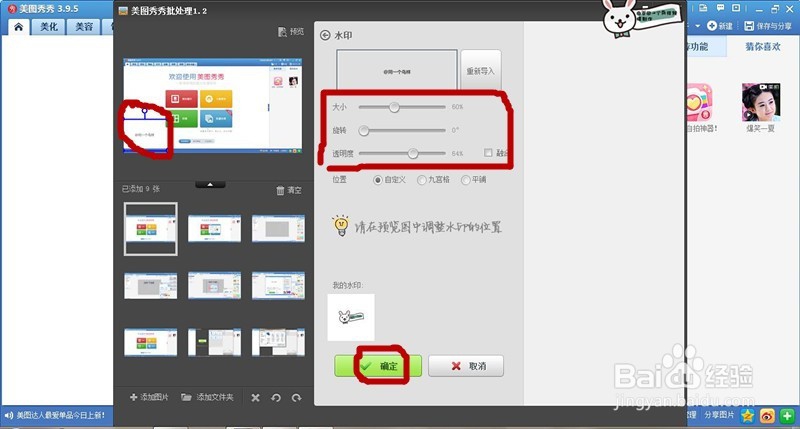Click the 分享图片 link in status bar
Screen dimensions: 800x429
click(719, 415)
